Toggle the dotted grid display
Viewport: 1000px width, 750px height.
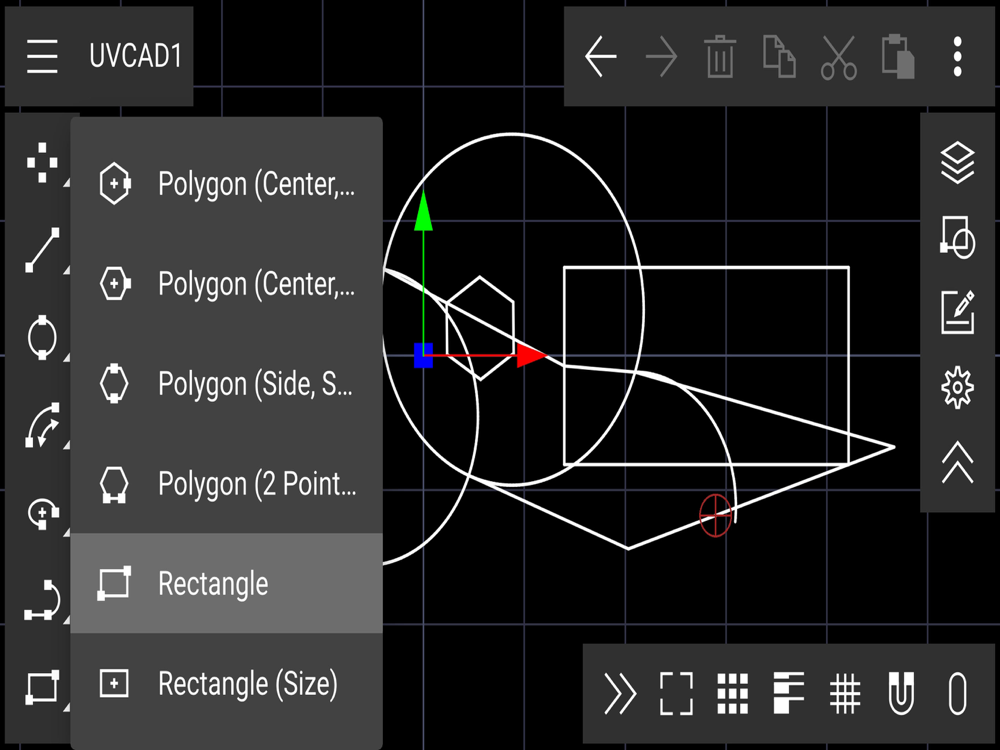tap(732, 693)
